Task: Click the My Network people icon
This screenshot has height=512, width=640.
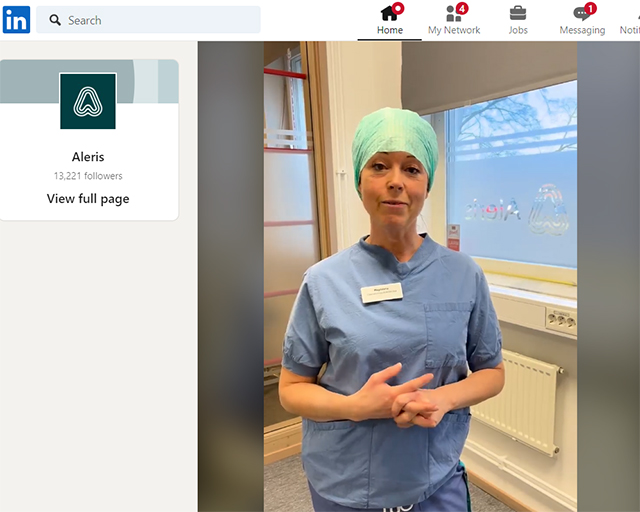Action: tap(453, 14)
